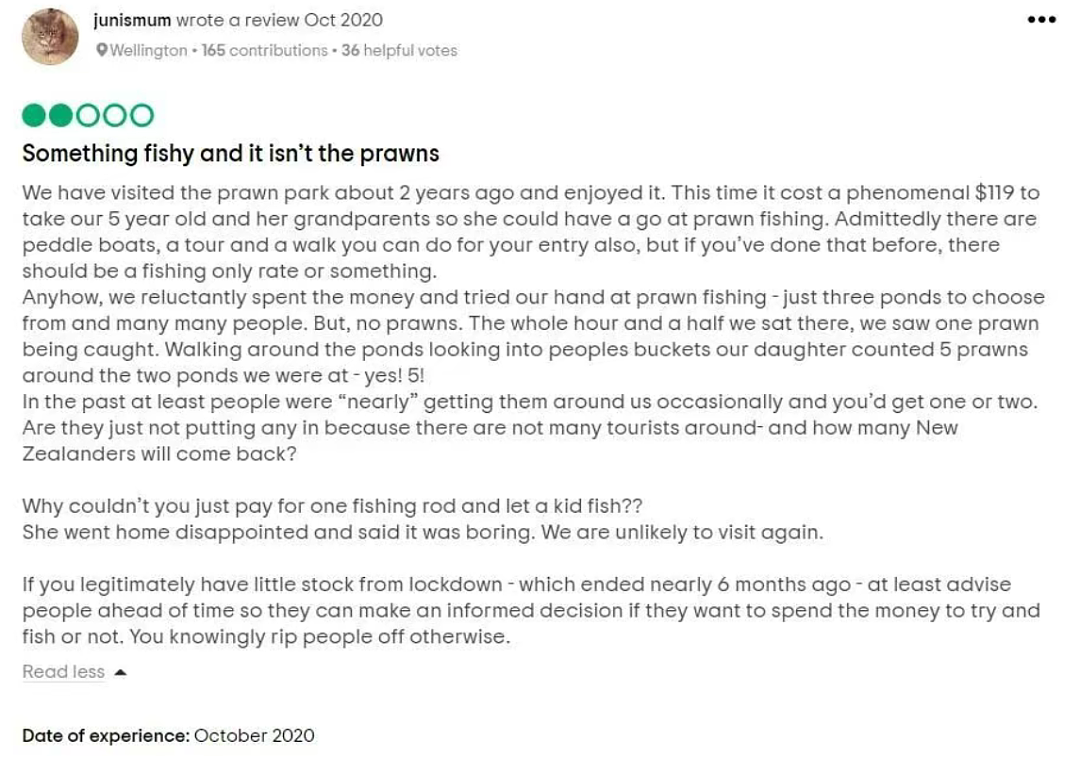The width and height of the screenshot is (1080, 774).
Task: Click the 165 contributions text
Action: [x=264, y=50]
